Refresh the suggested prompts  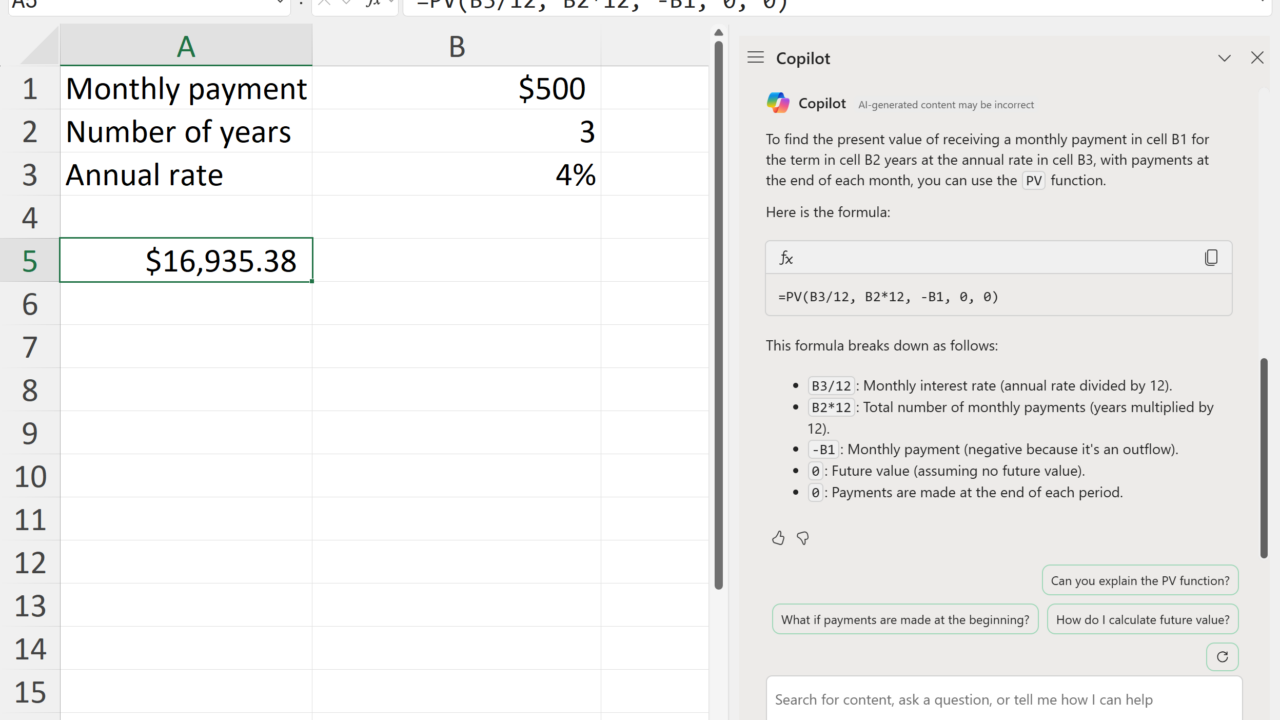pos(1222,657)
